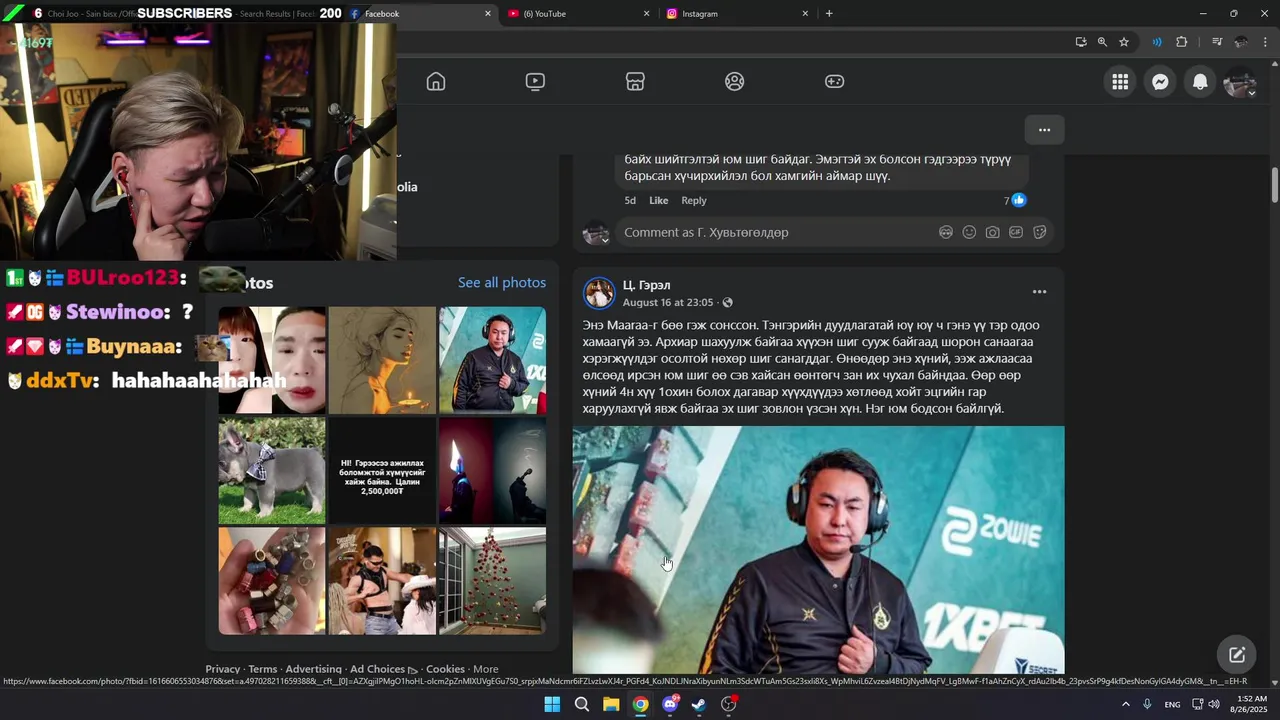1280x720 pixels.
Task: Click the Chrome profile avatar in toolbar
Action: [x=1241, y=42]
